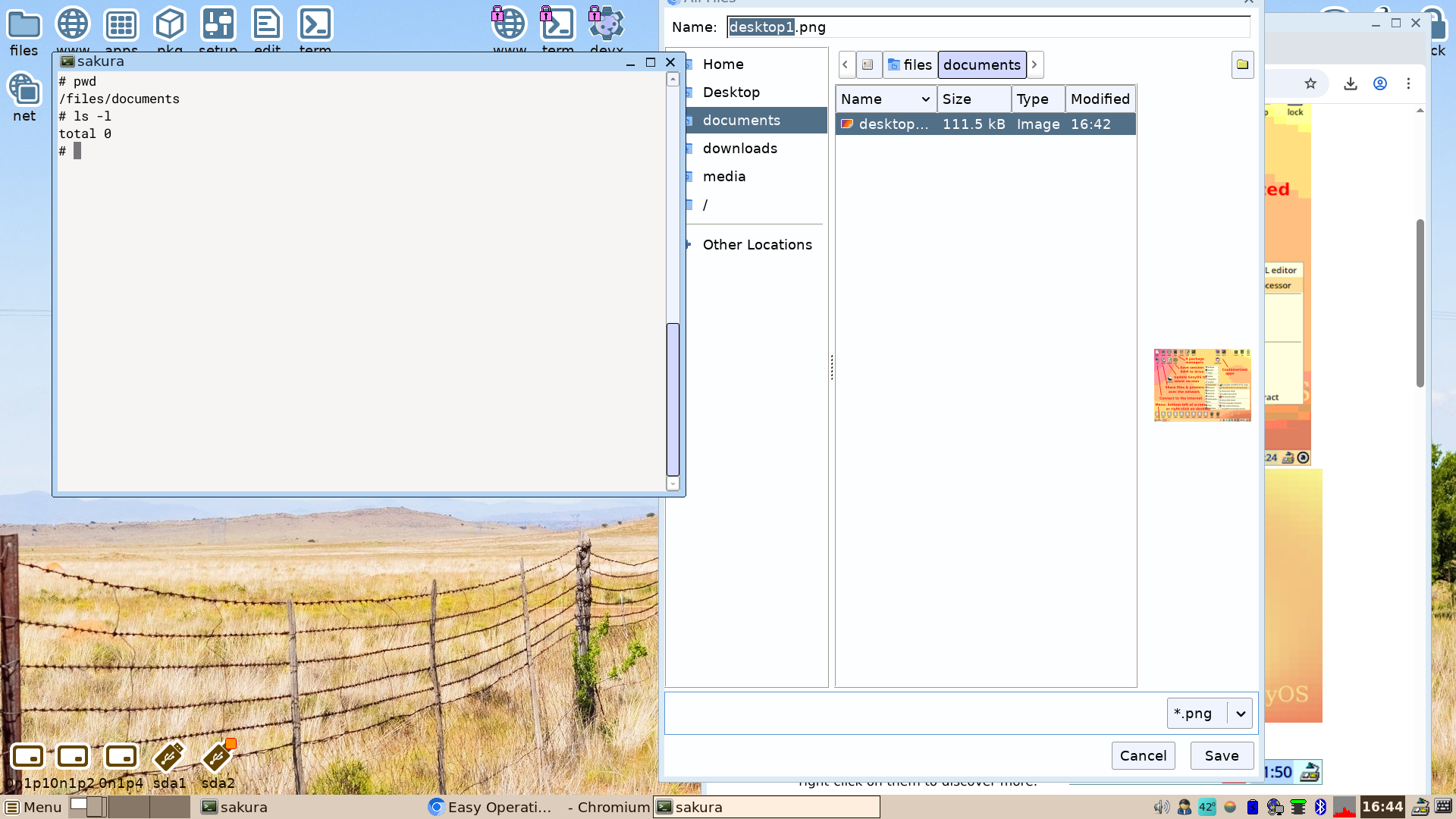Bookmark page with Chromium star icon
This screenshot has height=819, width=1456.
[x=1310, y=83]
